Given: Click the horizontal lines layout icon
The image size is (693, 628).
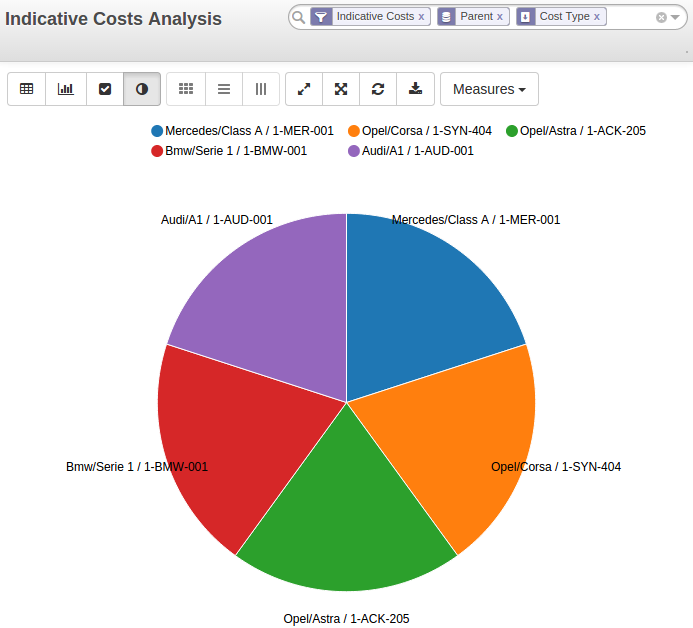Looking at the screenshot, I should 224,89.
